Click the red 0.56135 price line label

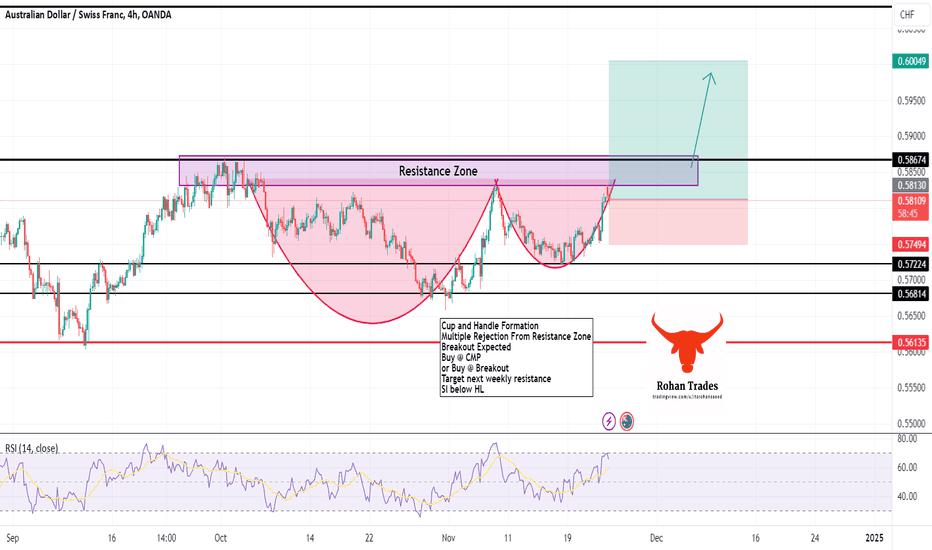click(x=911, y=342)
